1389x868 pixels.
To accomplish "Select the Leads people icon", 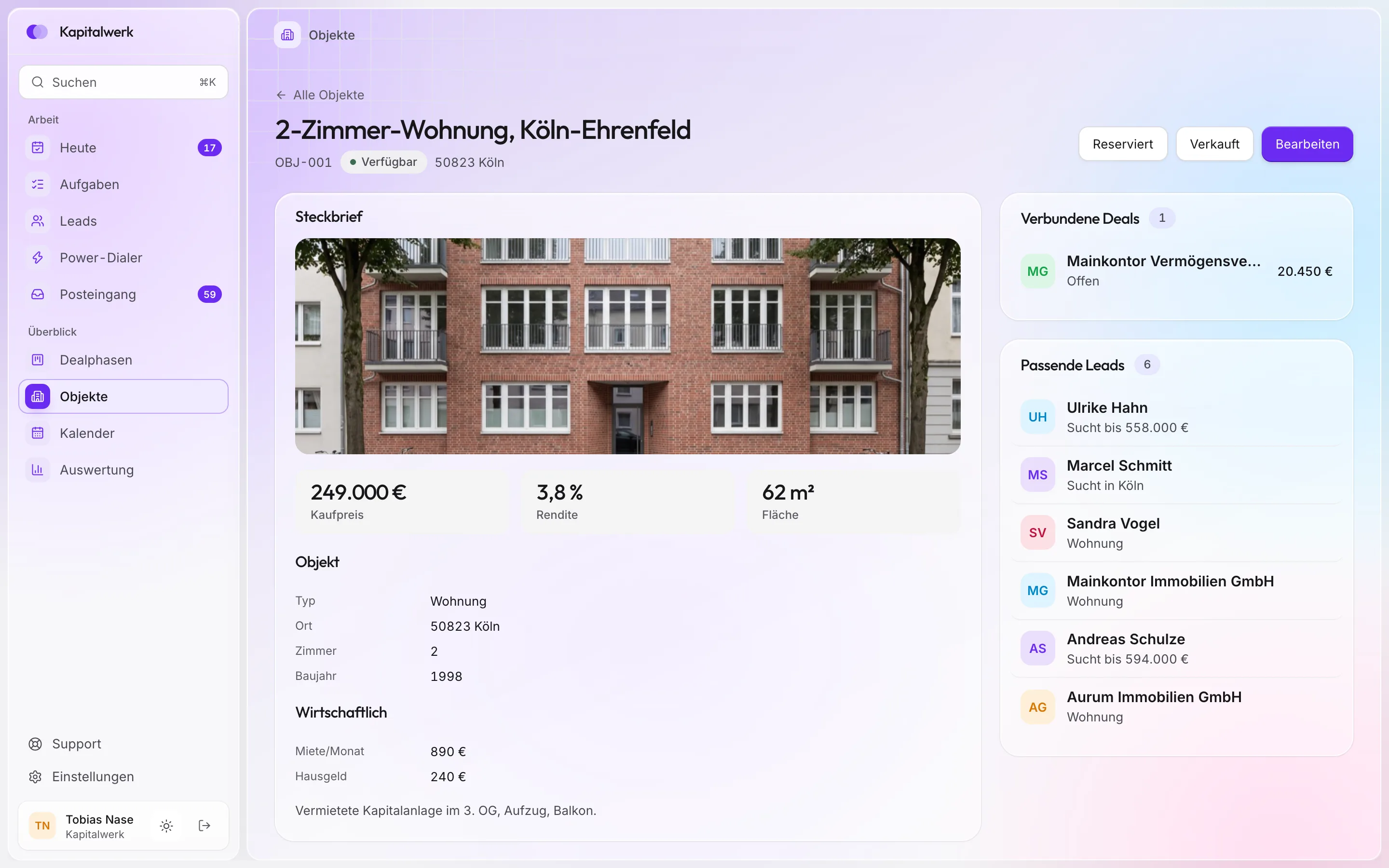I will click(x=38, y=221).
